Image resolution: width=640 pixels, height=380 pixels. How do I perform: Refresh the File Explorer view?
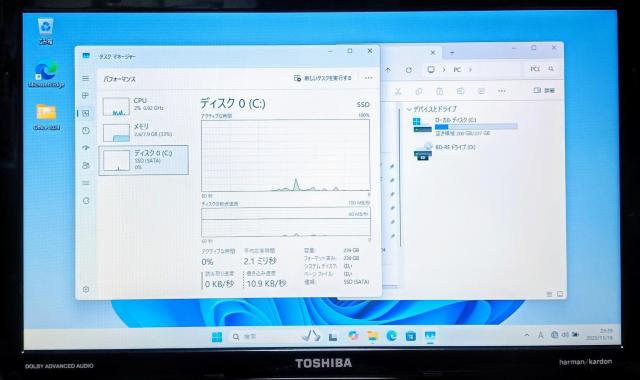tap(409, 70)
